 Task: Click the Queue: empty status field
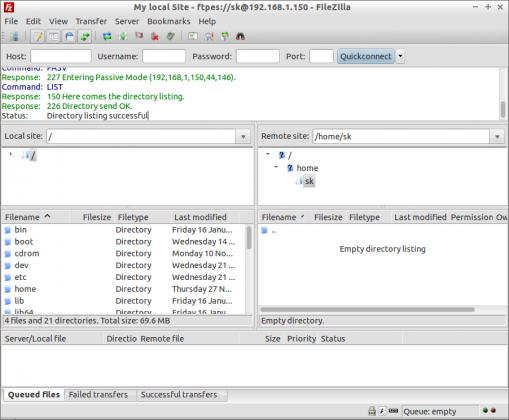[x=440, y=411]
